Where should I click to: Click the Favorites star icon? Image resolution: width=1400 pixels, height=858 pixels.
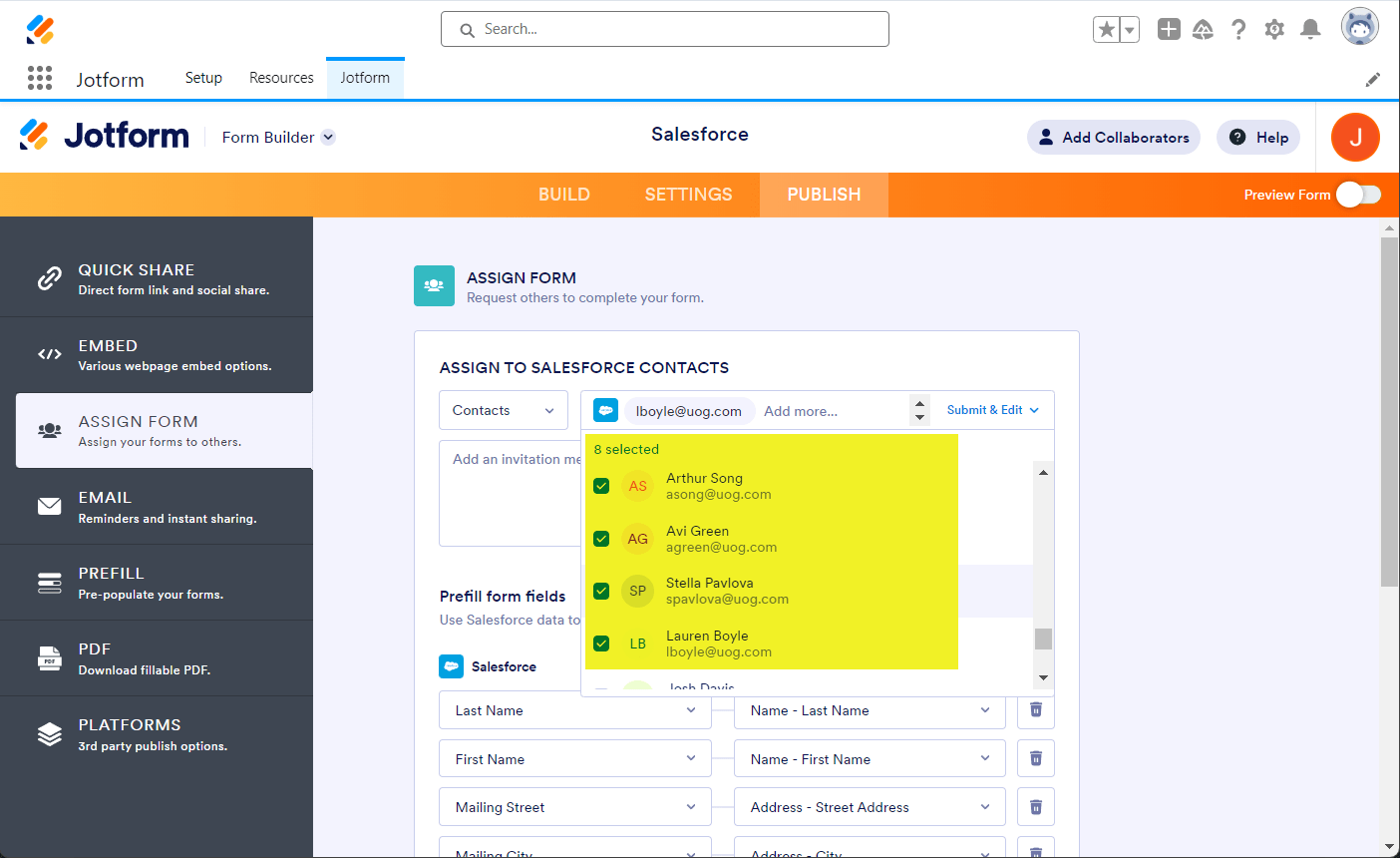coord(1106,30)
